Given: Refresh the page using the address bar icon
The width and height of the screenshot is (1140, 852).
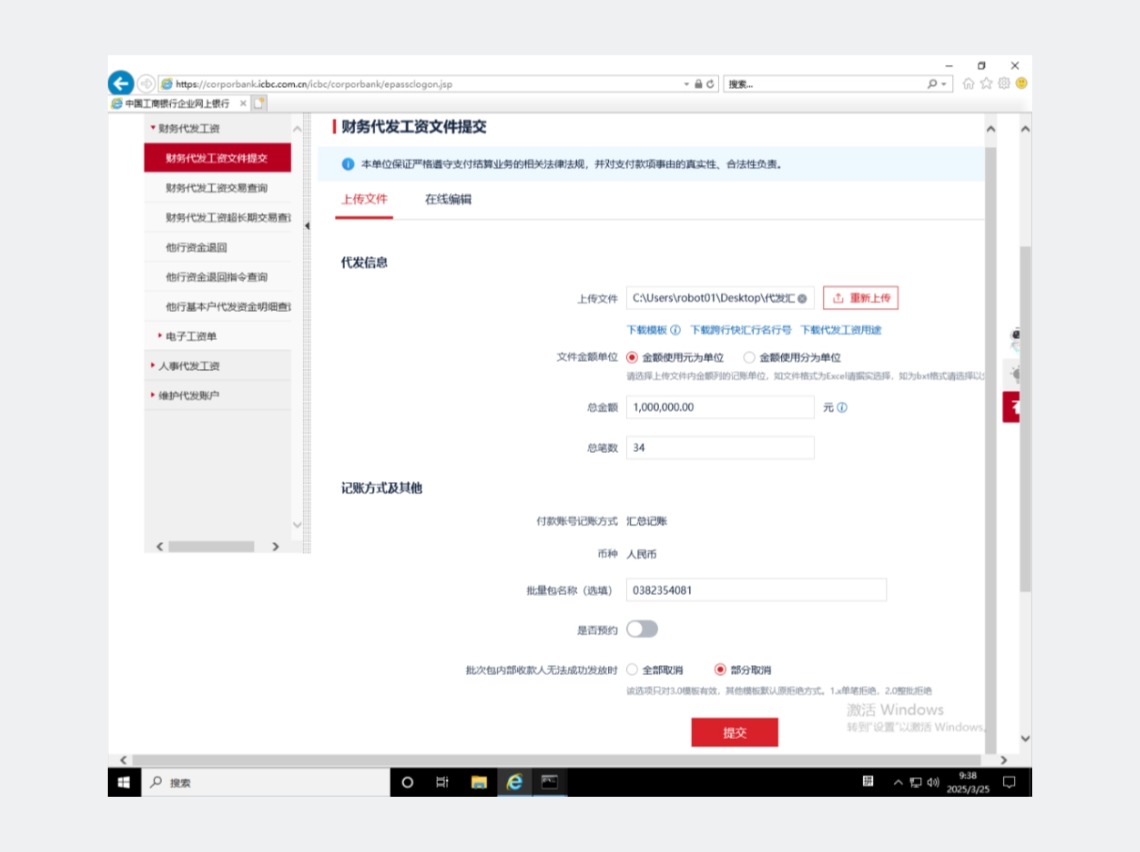Looking at the screenshot, I should tap(711, 84).
